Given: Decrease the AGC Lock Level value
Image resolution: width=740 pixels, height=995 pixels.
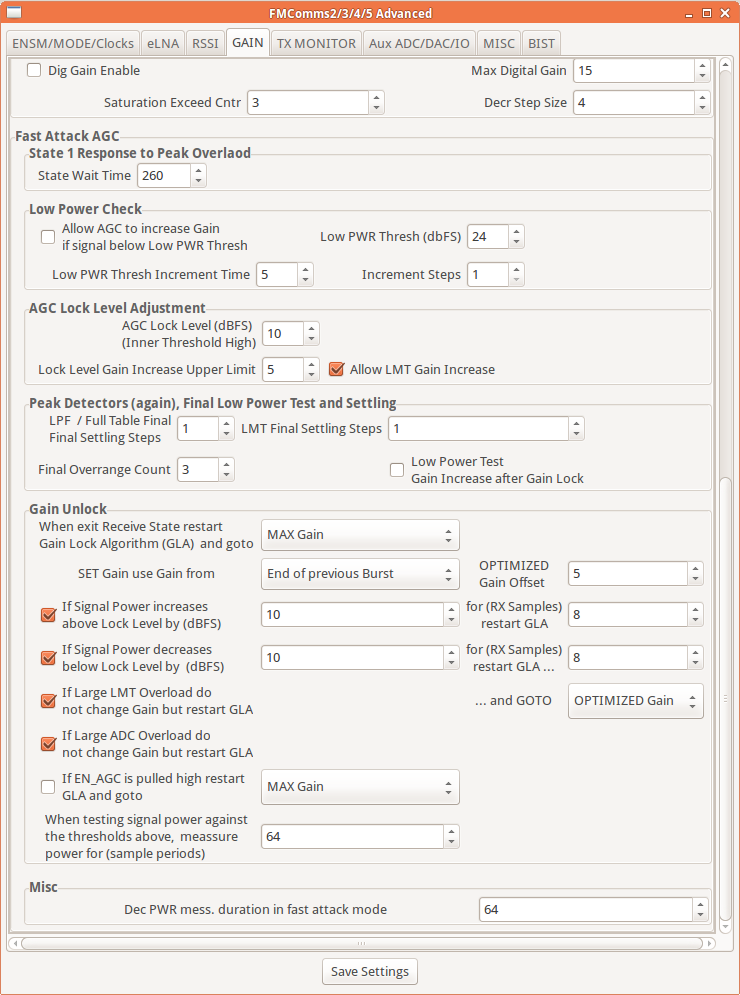Looking at the screenshot, I should 312,339.
